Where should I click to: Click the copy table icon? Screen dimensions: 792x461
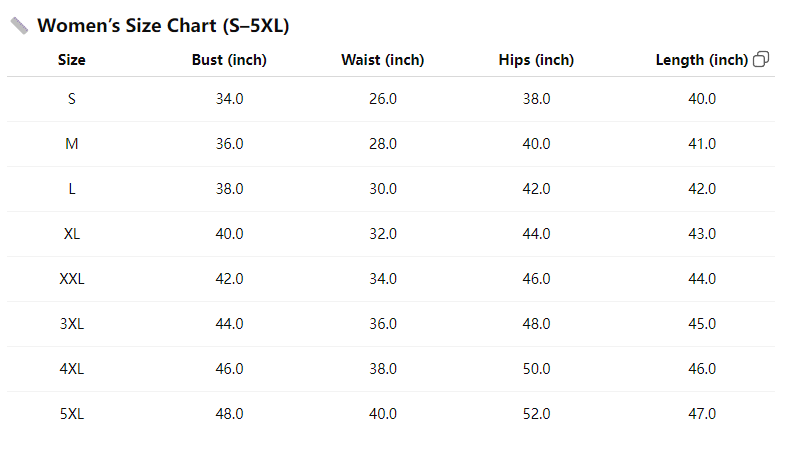click(x=761, y=60)
